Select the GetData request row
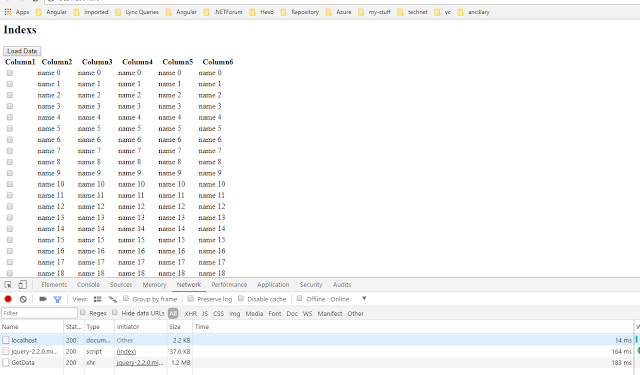Image resolution: width=640 pixels, height=375 pixels. pyautogui.click(x=318, y=362)
